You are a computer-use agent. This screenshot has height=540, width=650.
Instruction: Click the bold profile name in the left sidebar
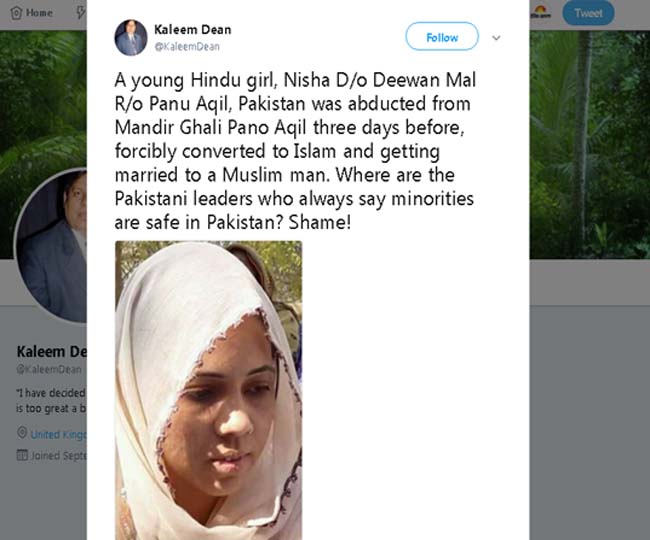tap(52, 351)
